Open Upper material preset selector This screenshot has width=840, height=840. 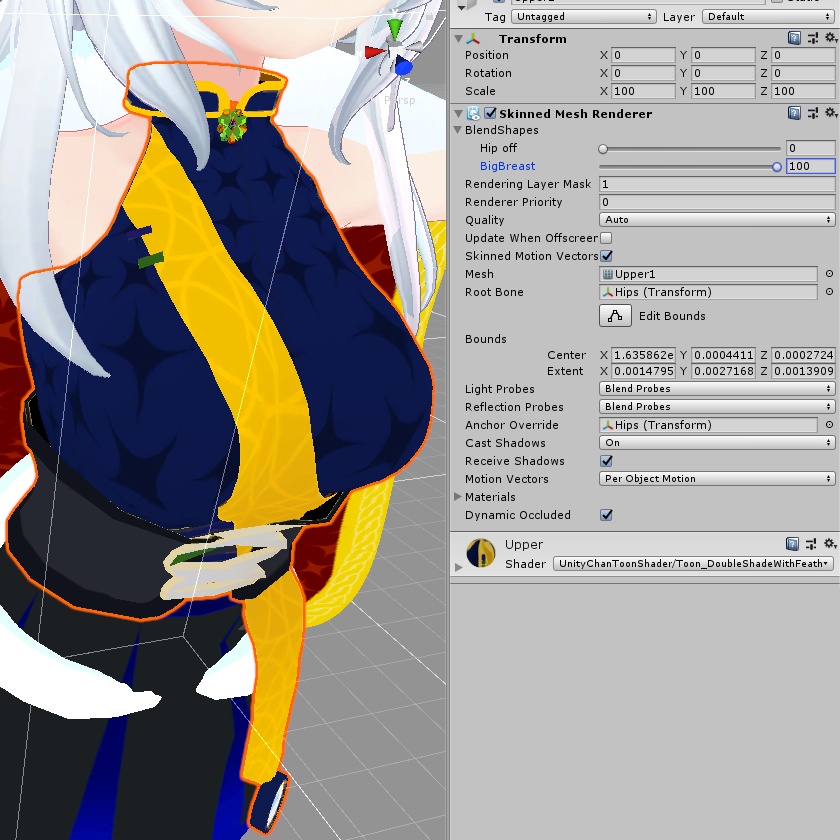811,544
